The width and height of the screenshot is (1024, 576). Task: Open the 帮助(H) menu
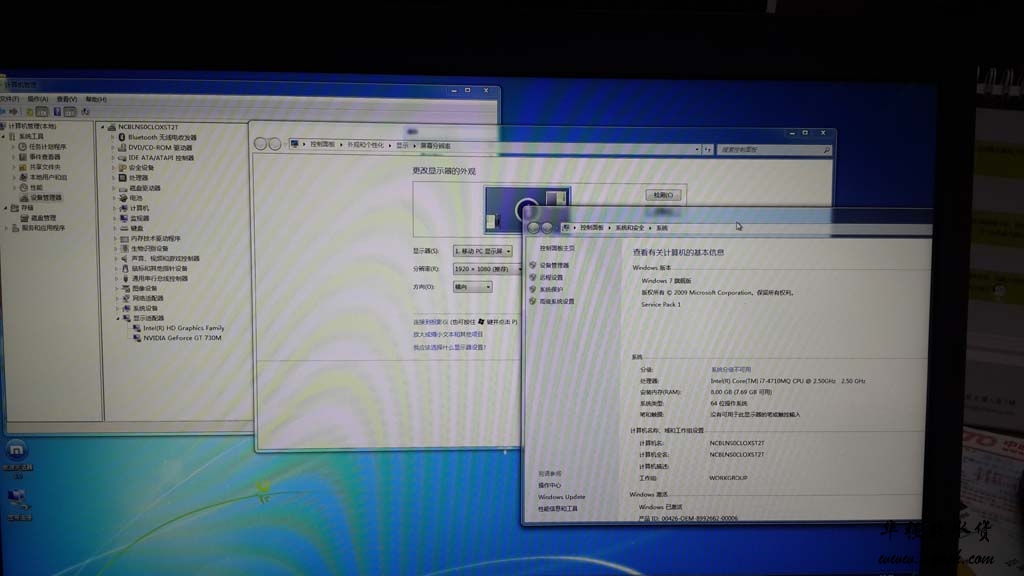[96, 99]
